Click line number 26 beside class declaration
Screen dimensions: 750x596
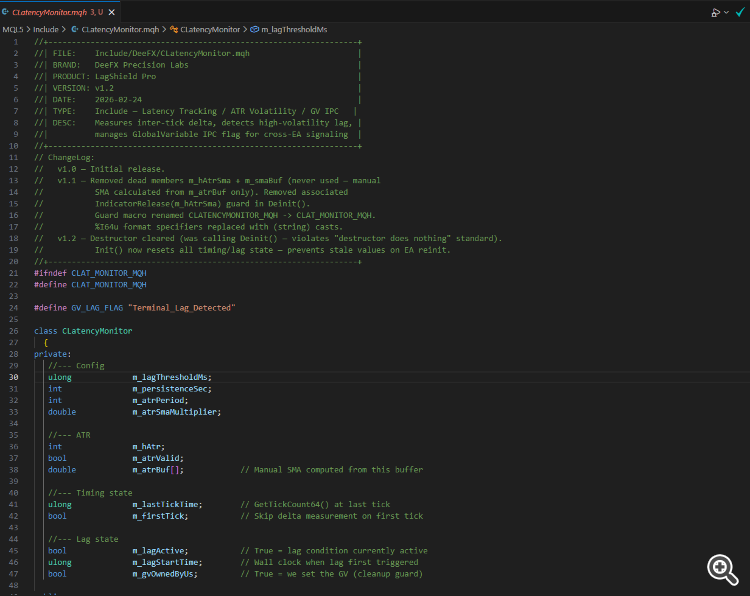point(14,330)
